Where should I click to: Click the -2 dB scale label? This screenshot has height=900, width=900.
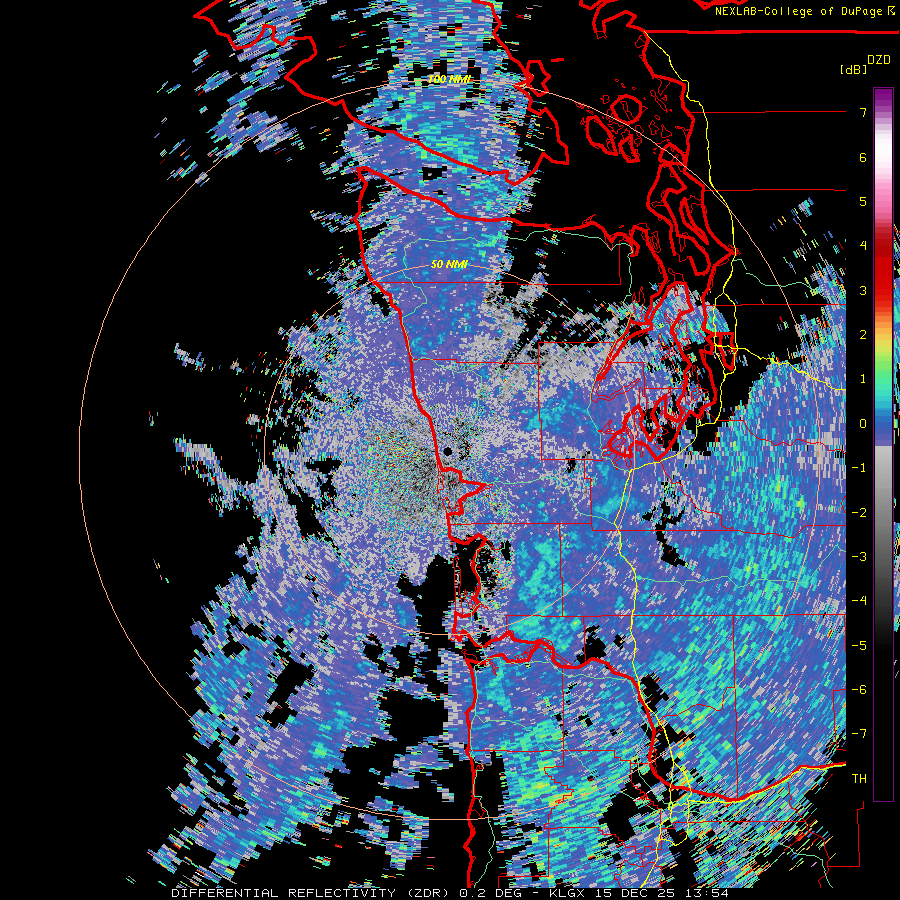click(x=859, y=512)
